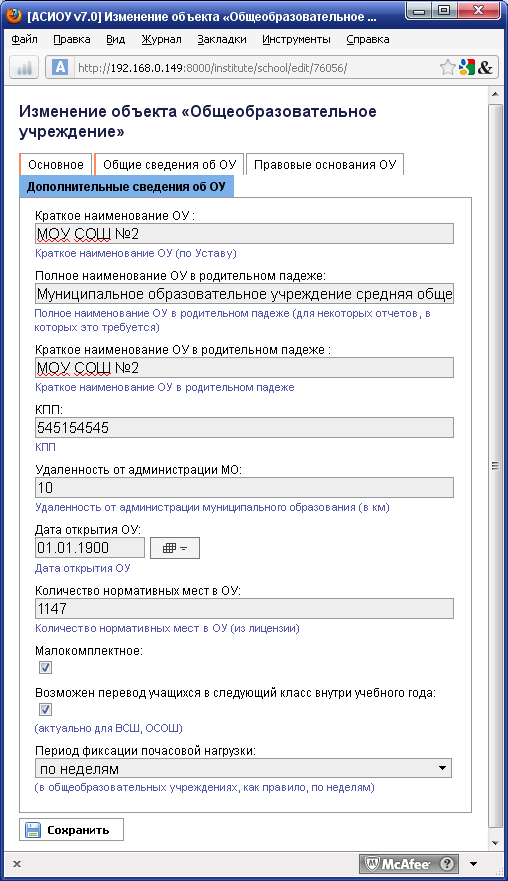Click the status bar close X icon
The height and width of the screenshot is (881, 508).
(x=17, y=864)
